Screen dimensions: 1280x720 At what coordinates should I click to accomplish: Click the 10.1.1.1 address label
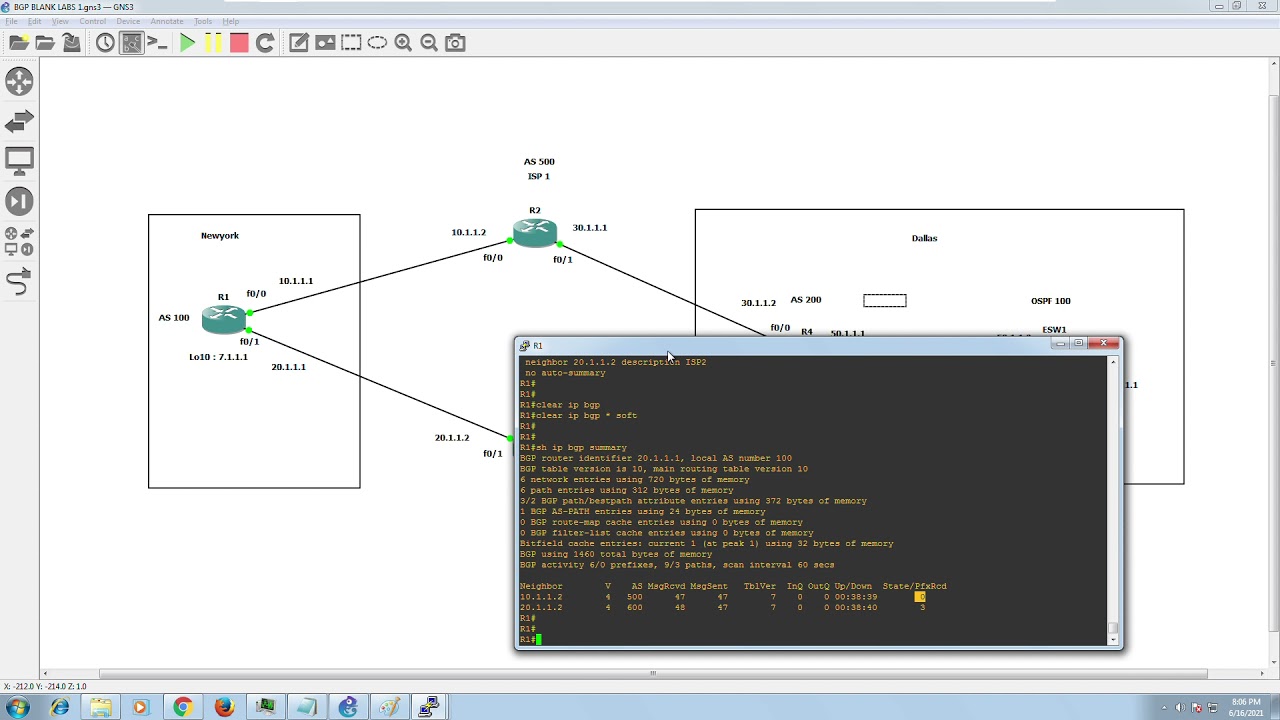coord(296,281)
